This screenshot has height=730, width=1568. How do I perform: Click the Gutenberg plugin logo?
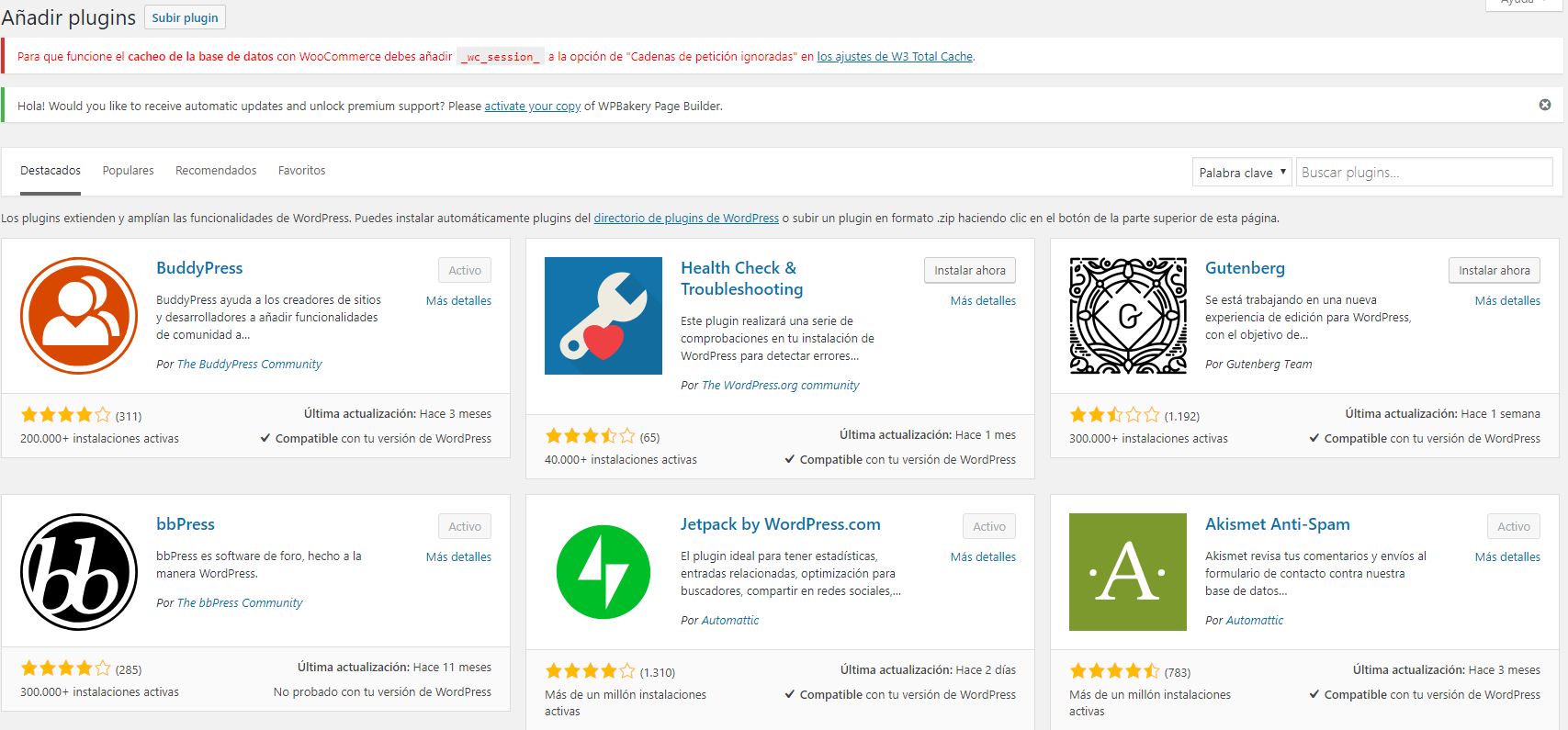[1127, 316]
